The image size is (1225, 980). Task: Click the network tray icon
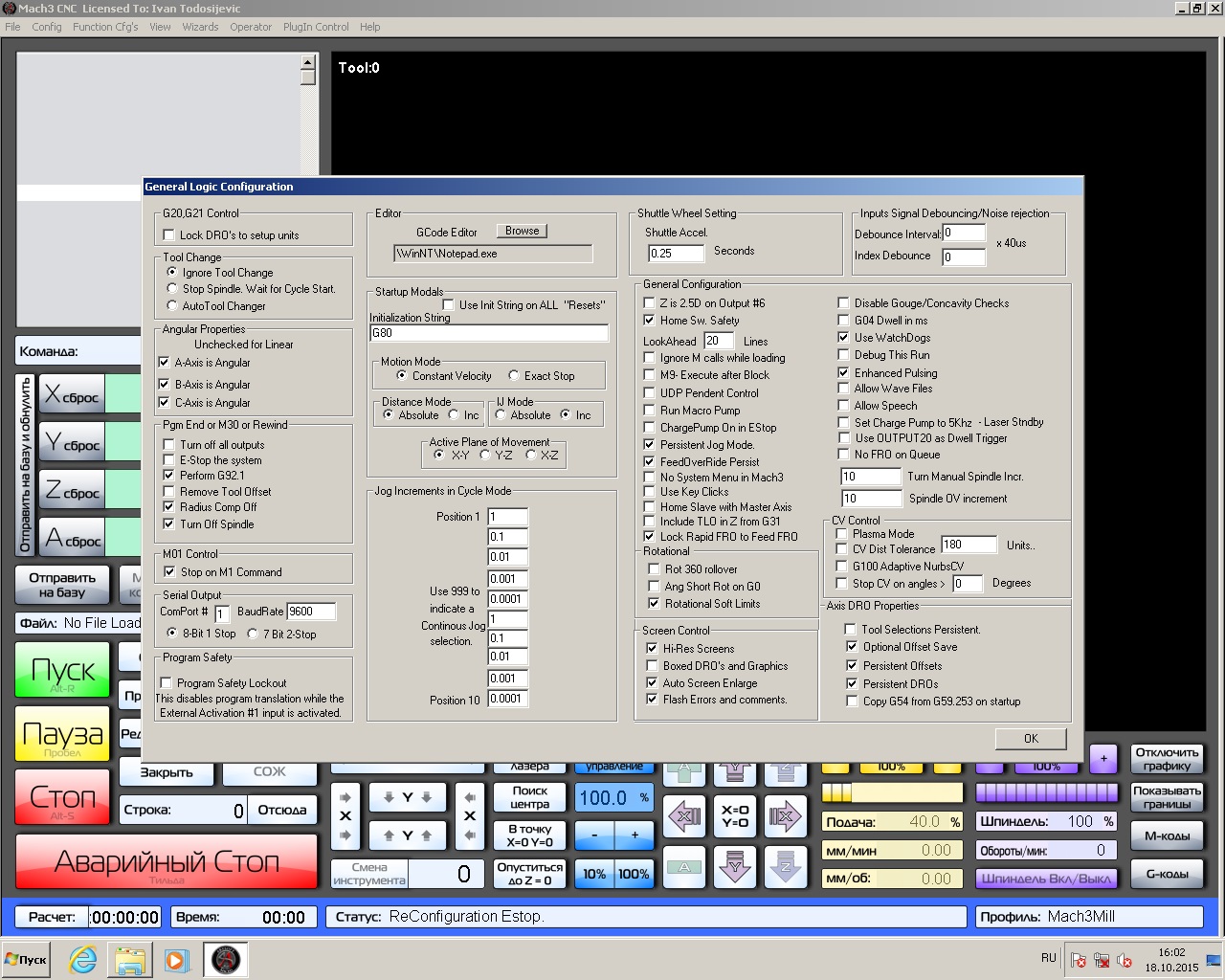point(1102,960)
